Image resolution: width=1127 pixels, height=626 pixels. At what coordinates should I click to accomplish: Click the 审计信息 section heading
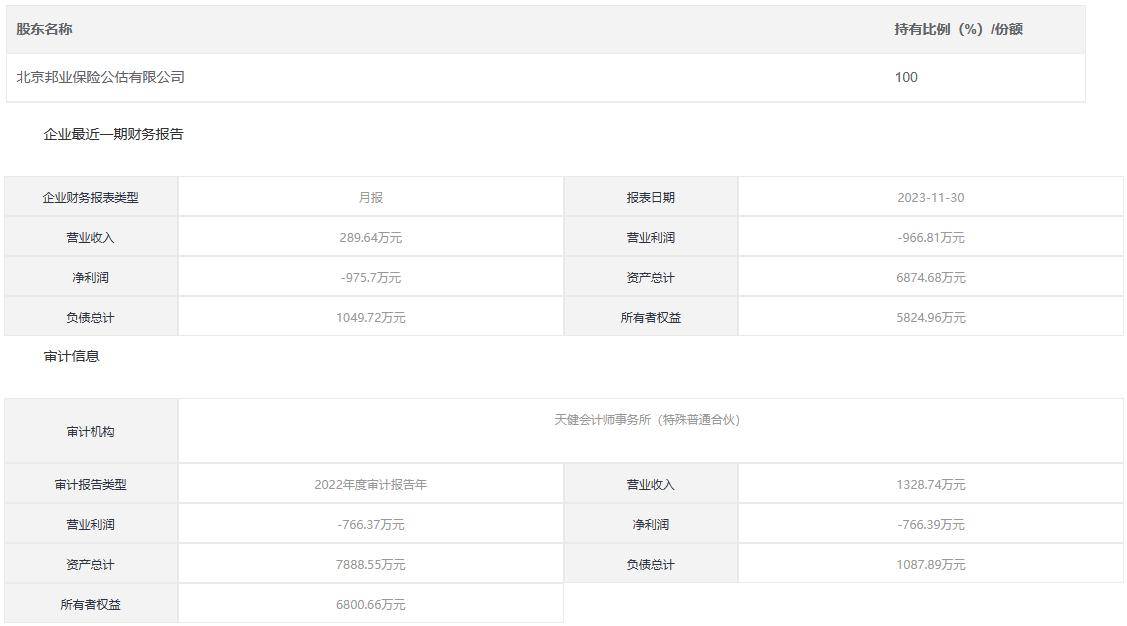click(x=71, y=356)
